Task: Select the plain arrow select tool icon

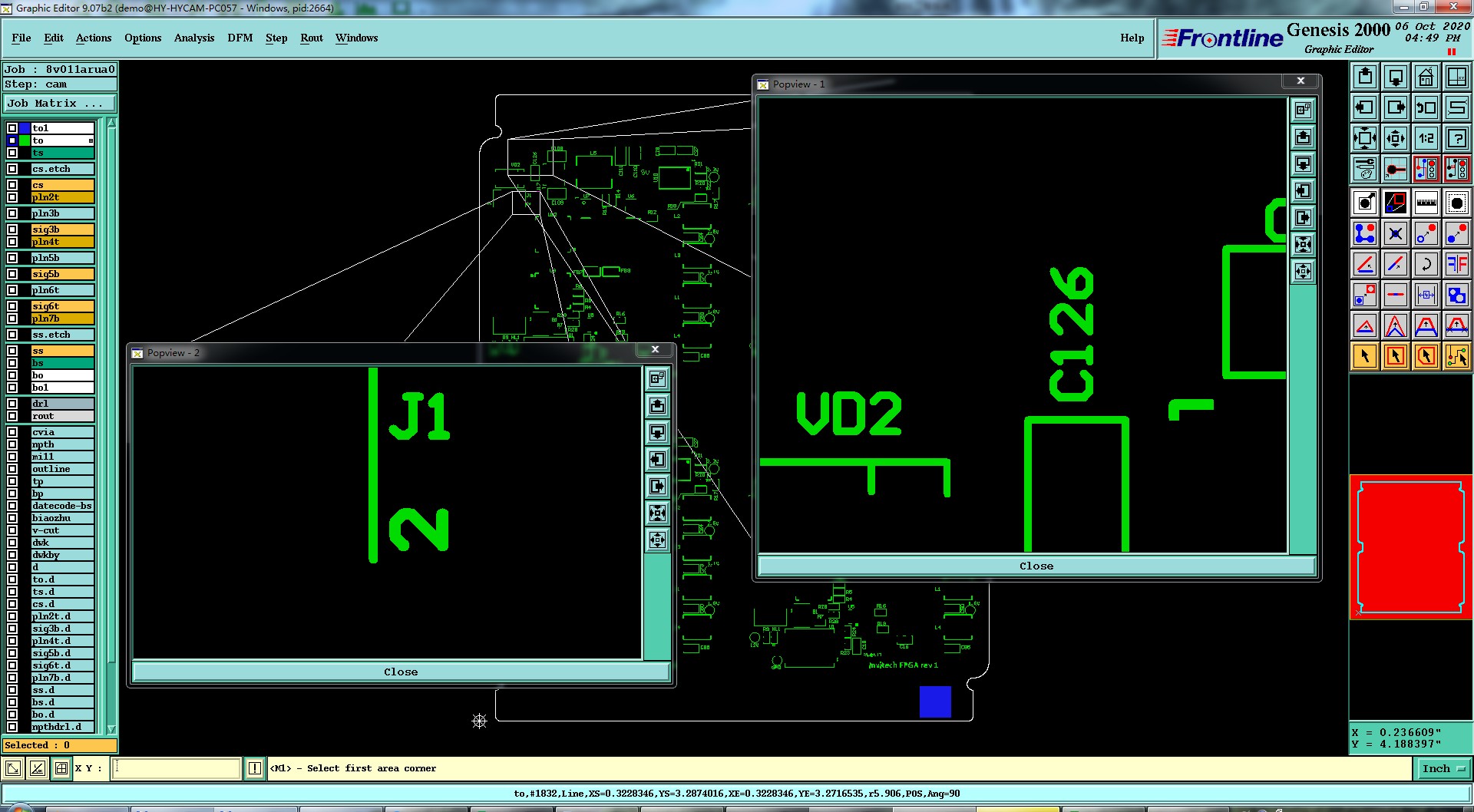Action: (x=1364, y=356)
